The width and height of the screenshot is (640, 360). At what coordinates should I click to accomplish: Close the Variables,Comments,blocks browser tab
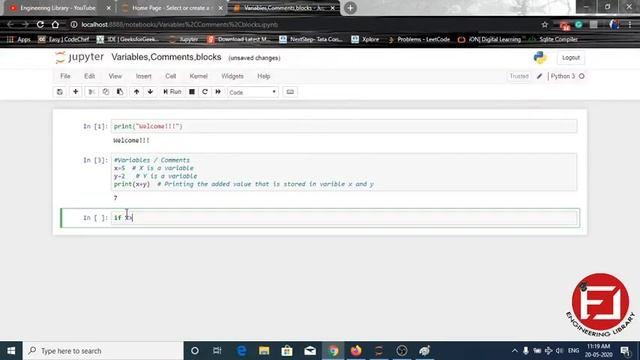click(332, 8)
